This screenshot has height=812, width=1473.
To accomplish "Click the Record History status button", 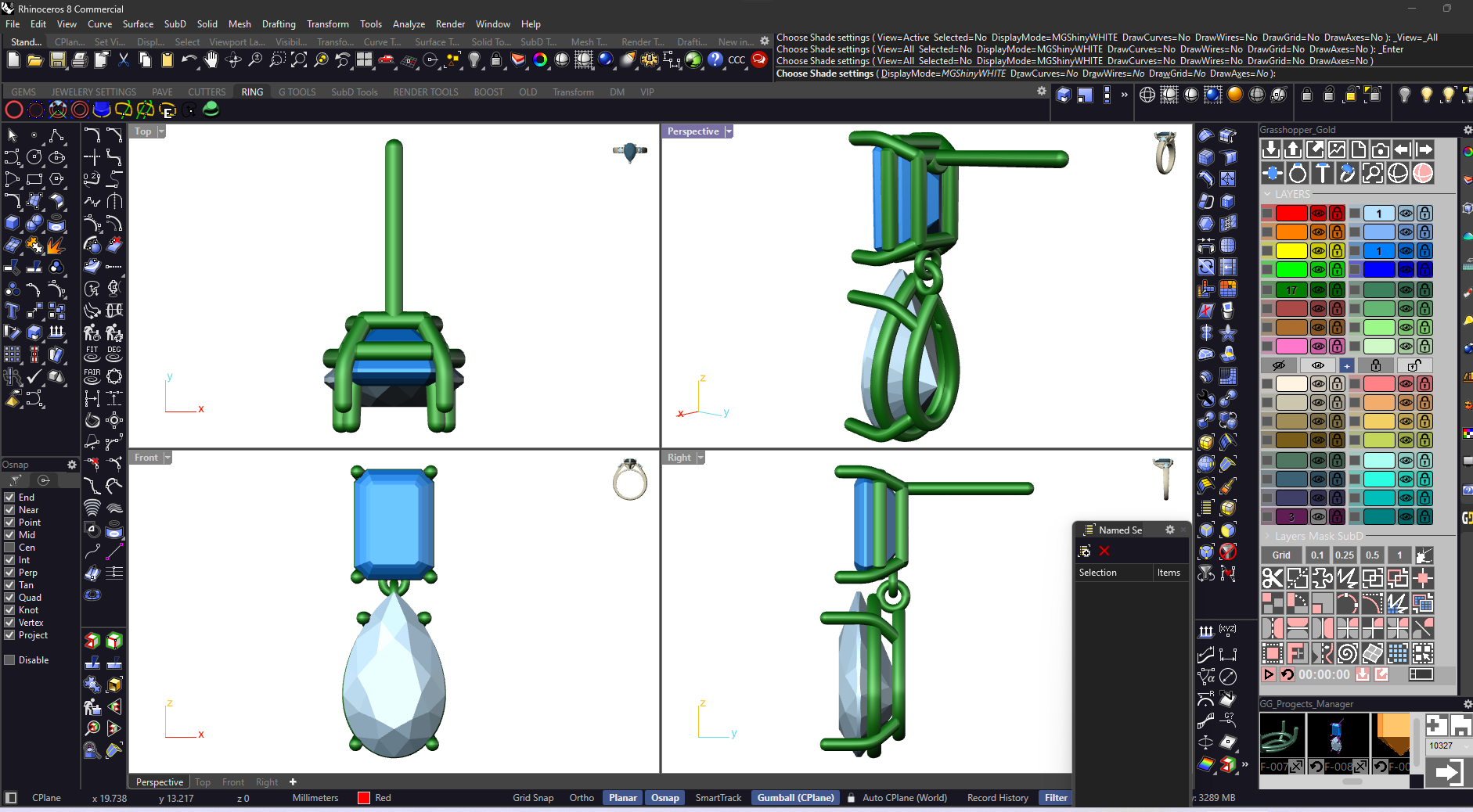I will 998,798.
